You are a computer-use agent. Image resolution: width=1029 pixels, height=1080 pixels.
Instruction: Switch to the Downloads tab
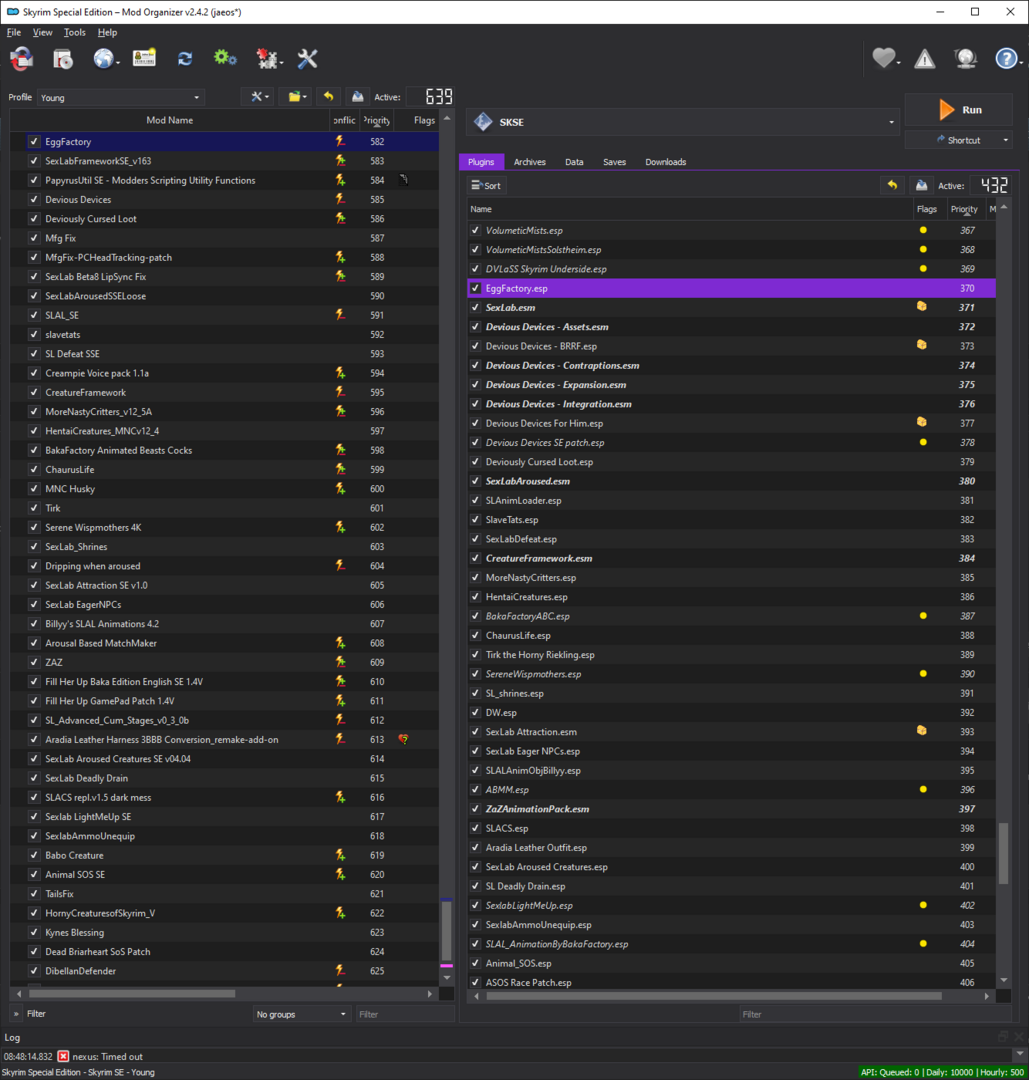click(x=665, y=162)
